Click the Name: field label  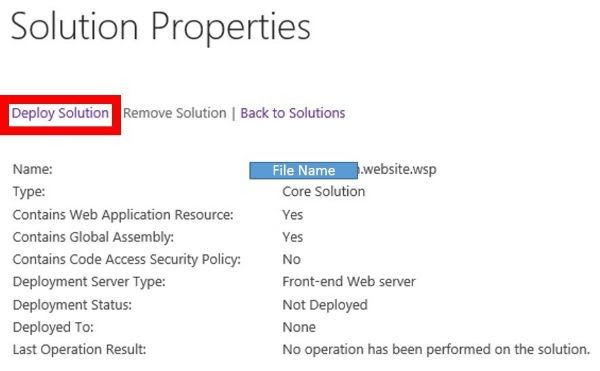pos(33,169)
